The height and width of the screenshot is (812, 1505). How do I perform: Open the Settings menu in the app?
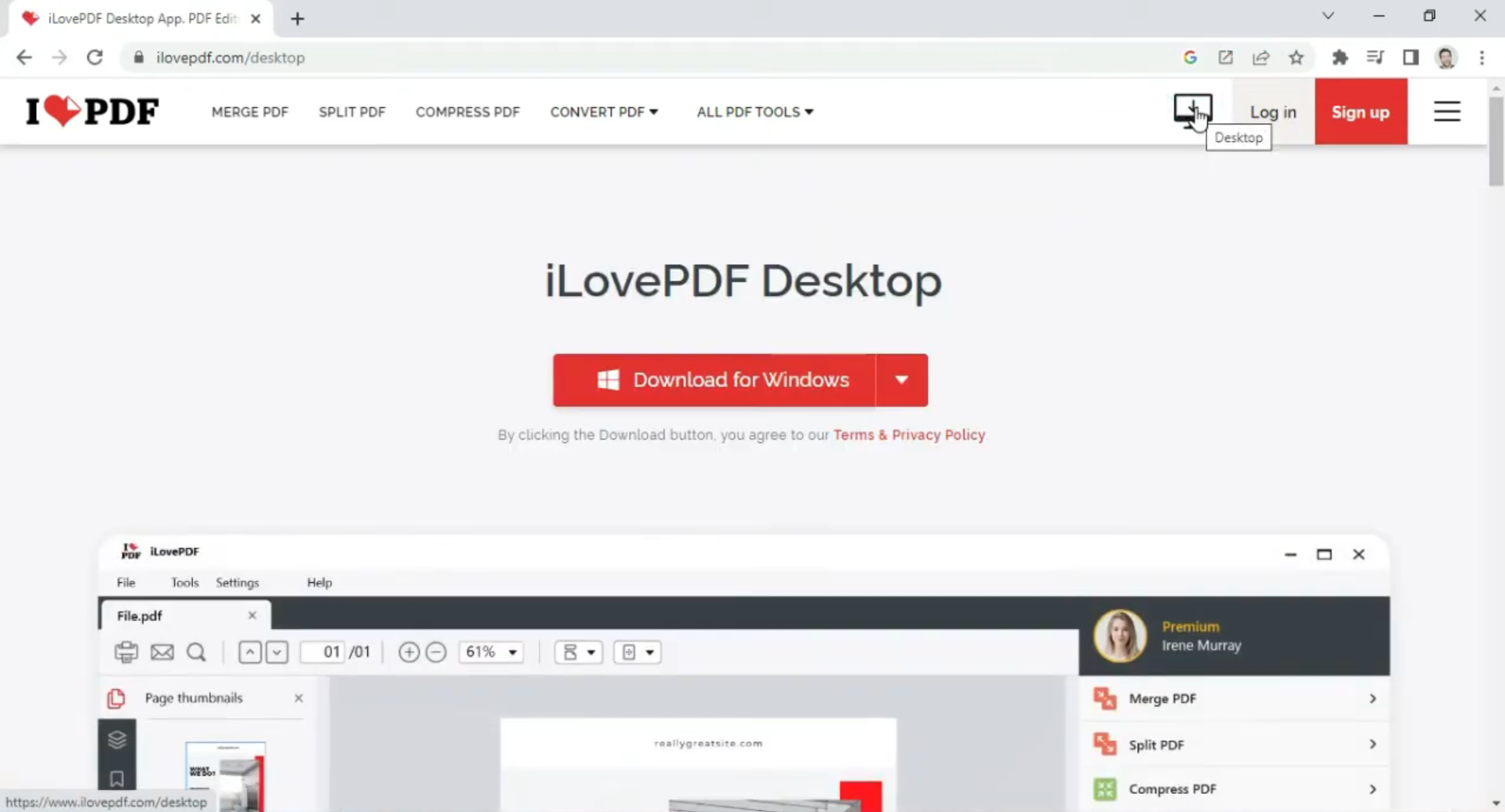pos(237,582)
